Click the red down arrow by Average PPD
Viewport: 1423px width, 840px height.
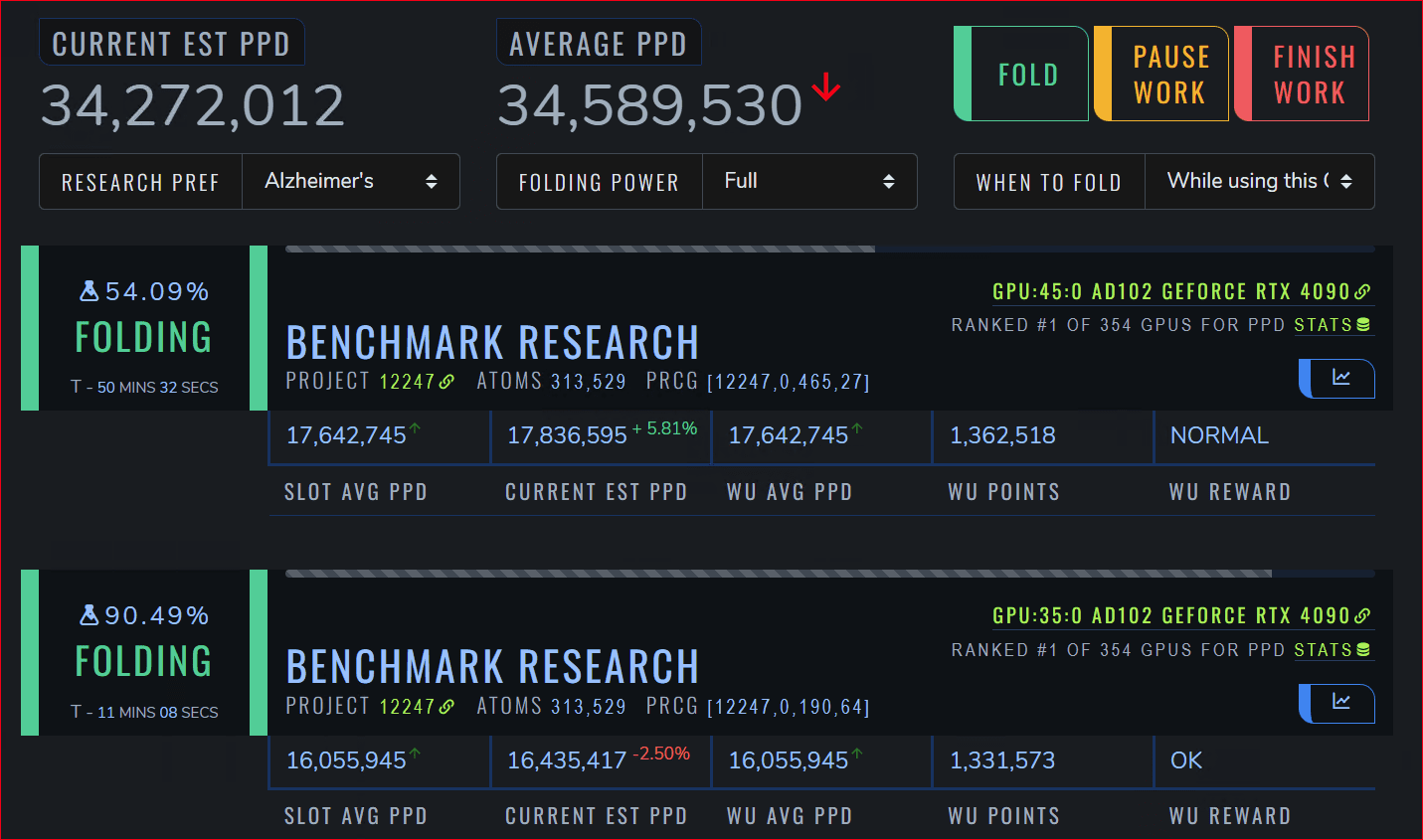pos(825,88)
